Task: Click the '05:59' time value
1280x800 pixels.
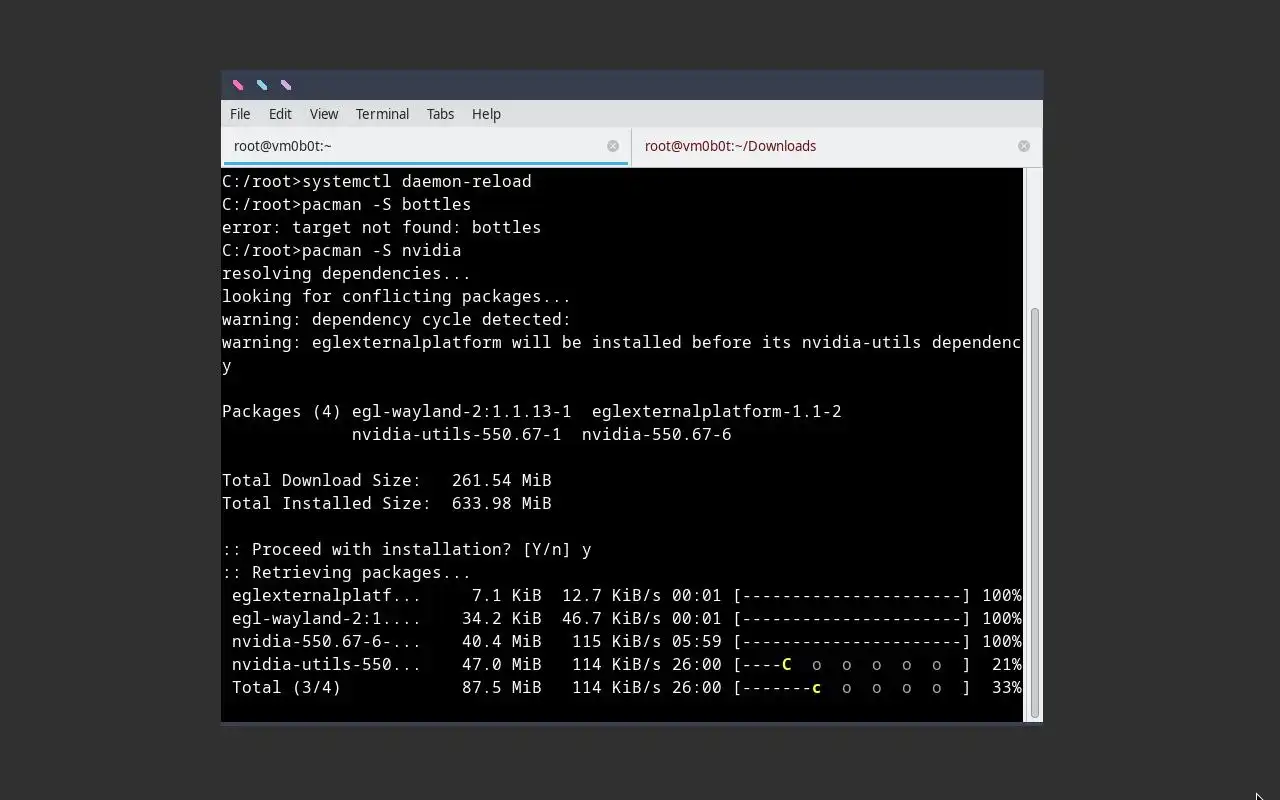Action: point(697,642)
